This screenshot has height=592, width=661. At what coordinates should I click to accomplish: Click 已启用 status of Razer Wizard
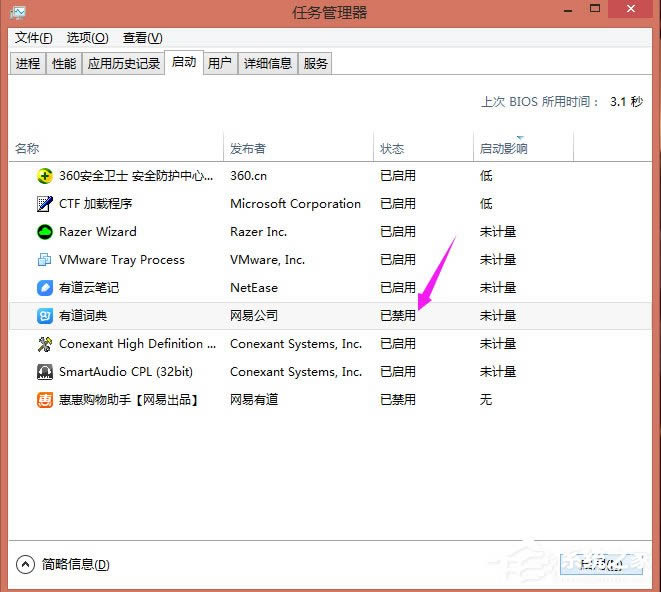tap(398, 232)
